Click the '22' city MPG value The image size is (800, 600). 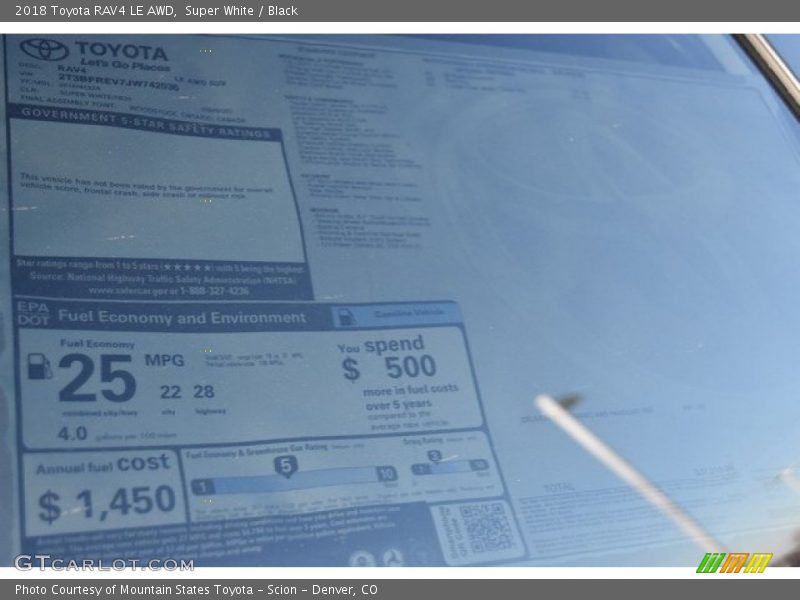coord(170,392)
